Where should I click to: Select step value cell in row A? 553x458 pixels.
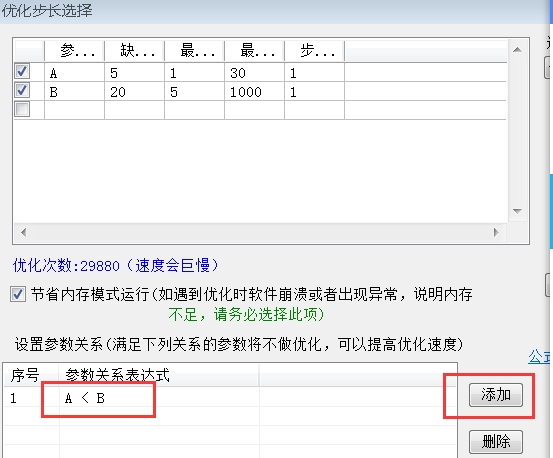pyautogui.click(x=315, y=73)
